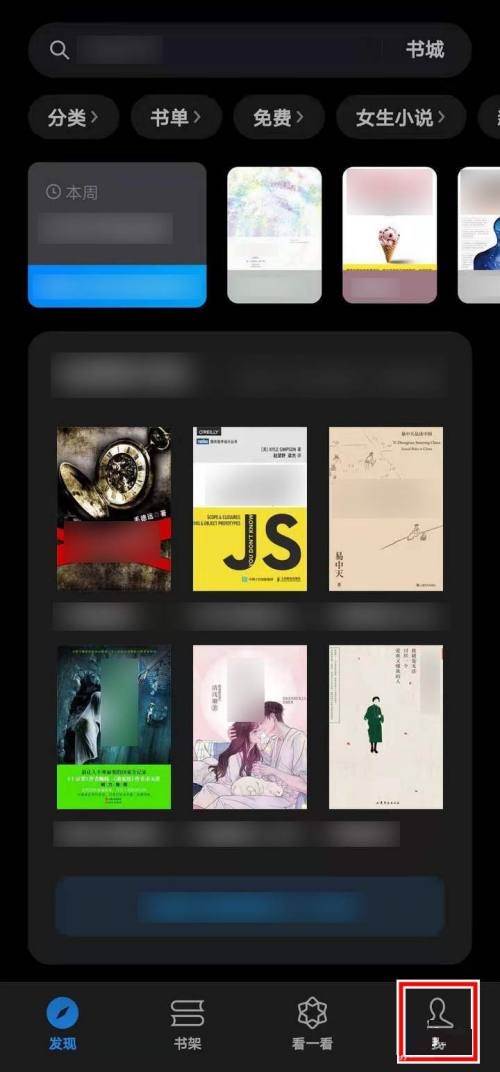500x1072 pixels.
Task: Open the green-banner dark book cover
Action: point(114,727)
